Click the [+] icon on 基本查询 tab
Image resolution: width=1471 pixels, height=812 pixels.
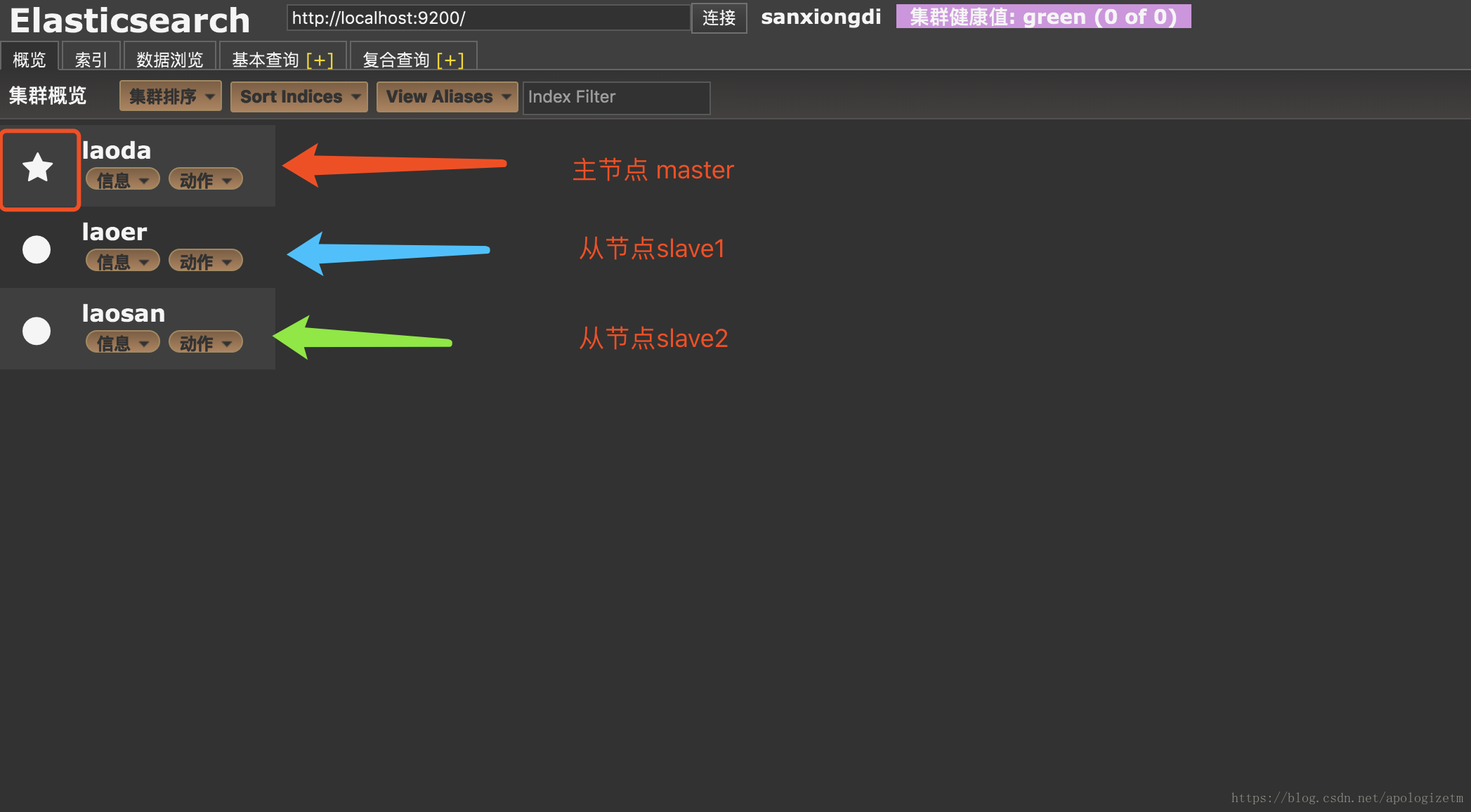(x=320, y=60)
